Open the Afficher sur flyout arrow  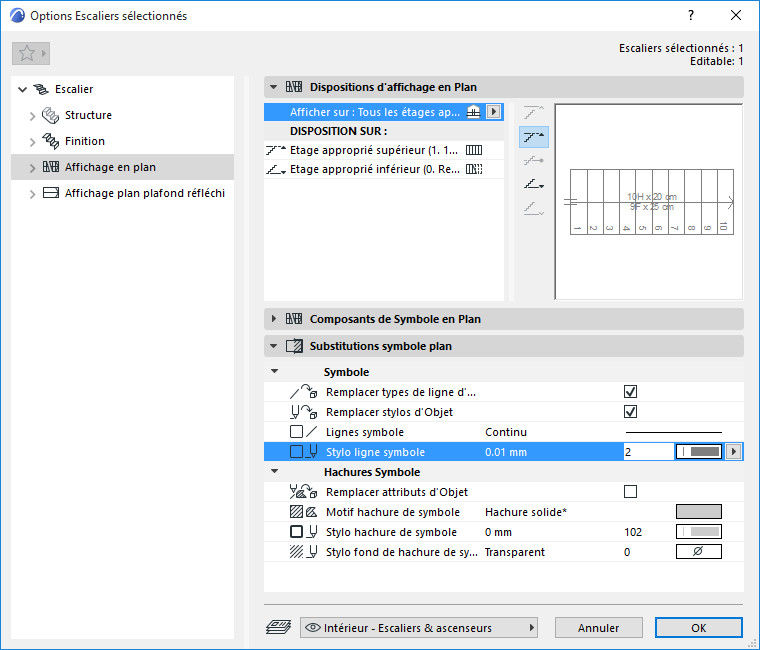[493, 112]
